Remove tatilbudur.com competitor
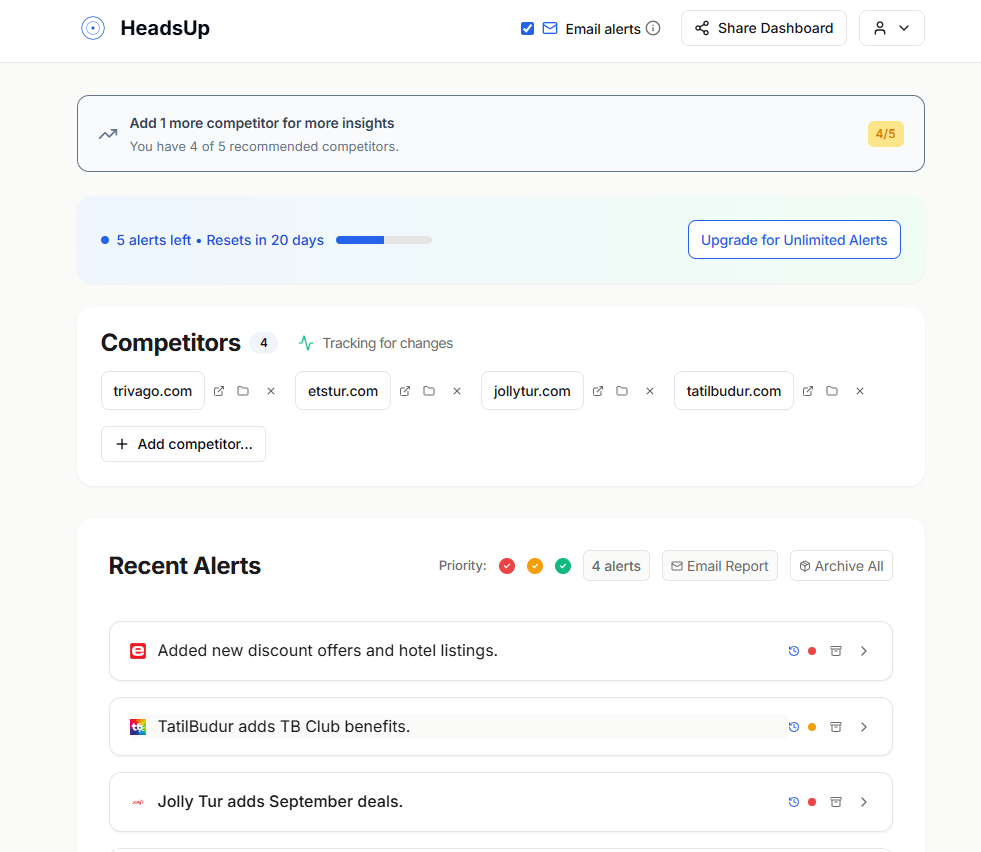 (860, 391)
